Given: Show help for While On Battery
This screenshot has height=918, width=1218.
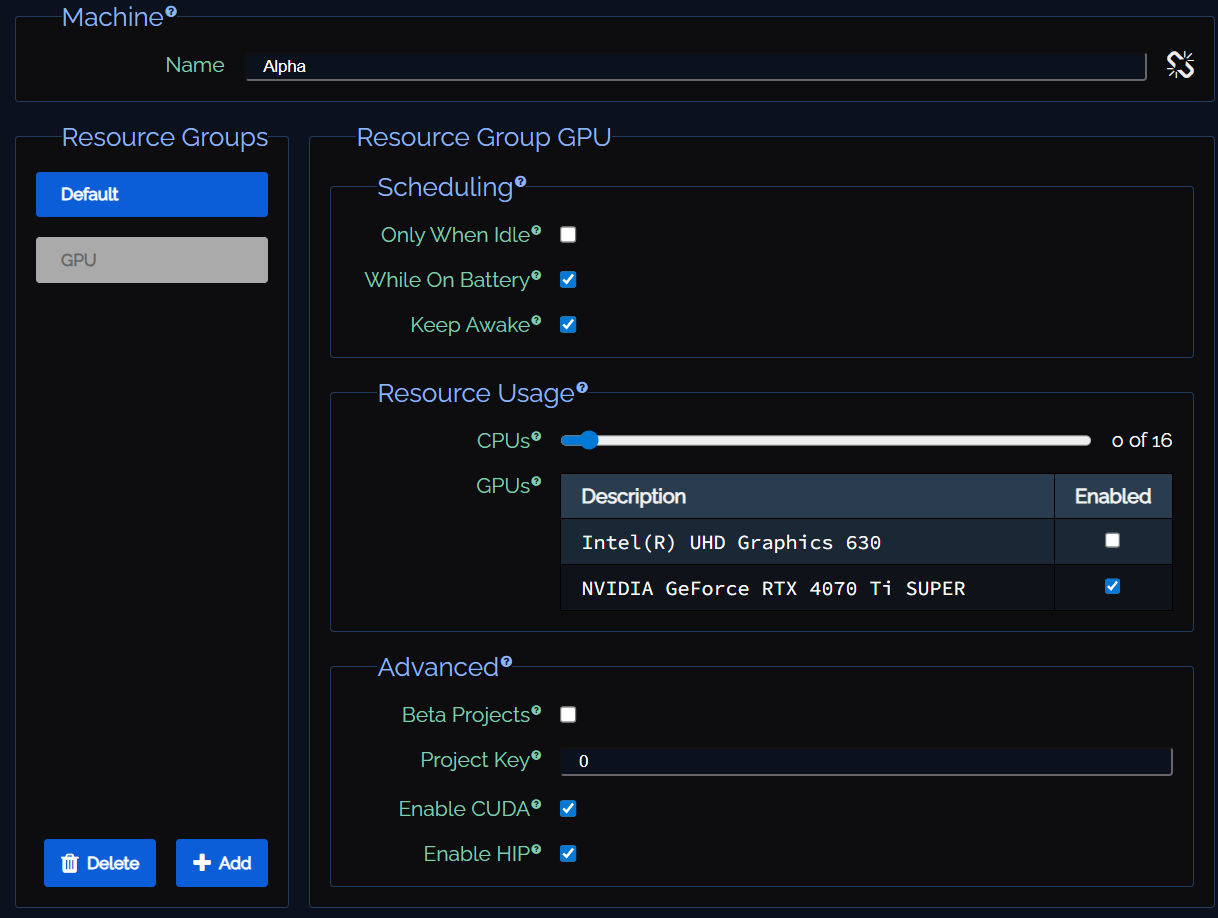Looking at the screenshot, I should coord(536,275).
